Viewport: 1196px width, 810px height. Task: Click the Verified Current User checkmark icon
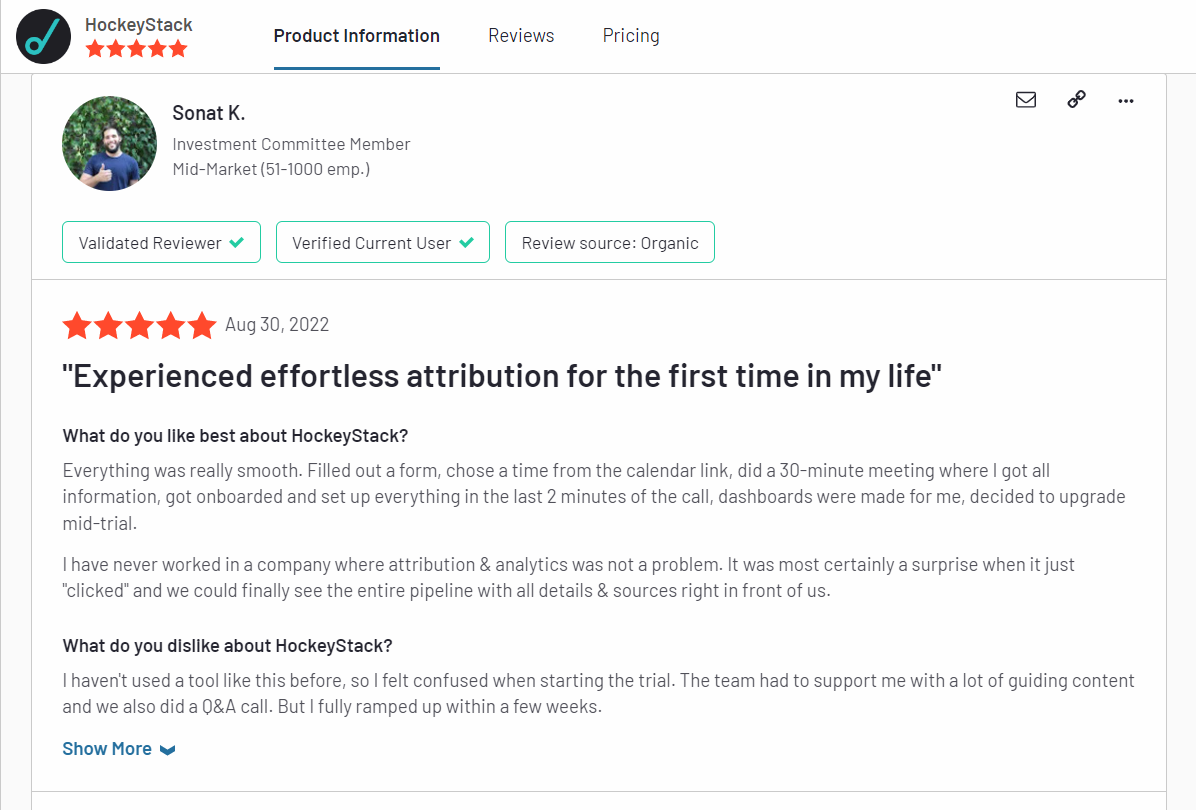pos(466,243)
